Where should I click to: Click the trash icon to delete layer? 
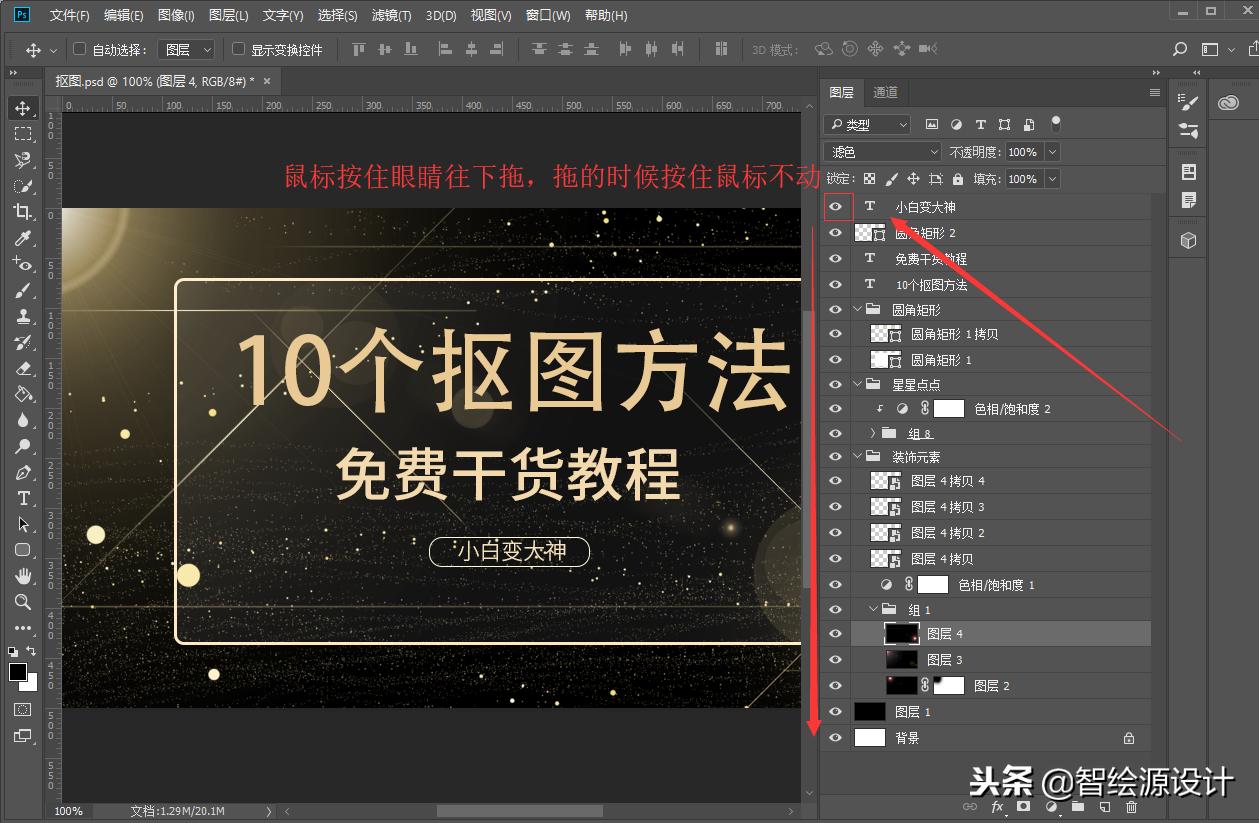point(1131,806)
